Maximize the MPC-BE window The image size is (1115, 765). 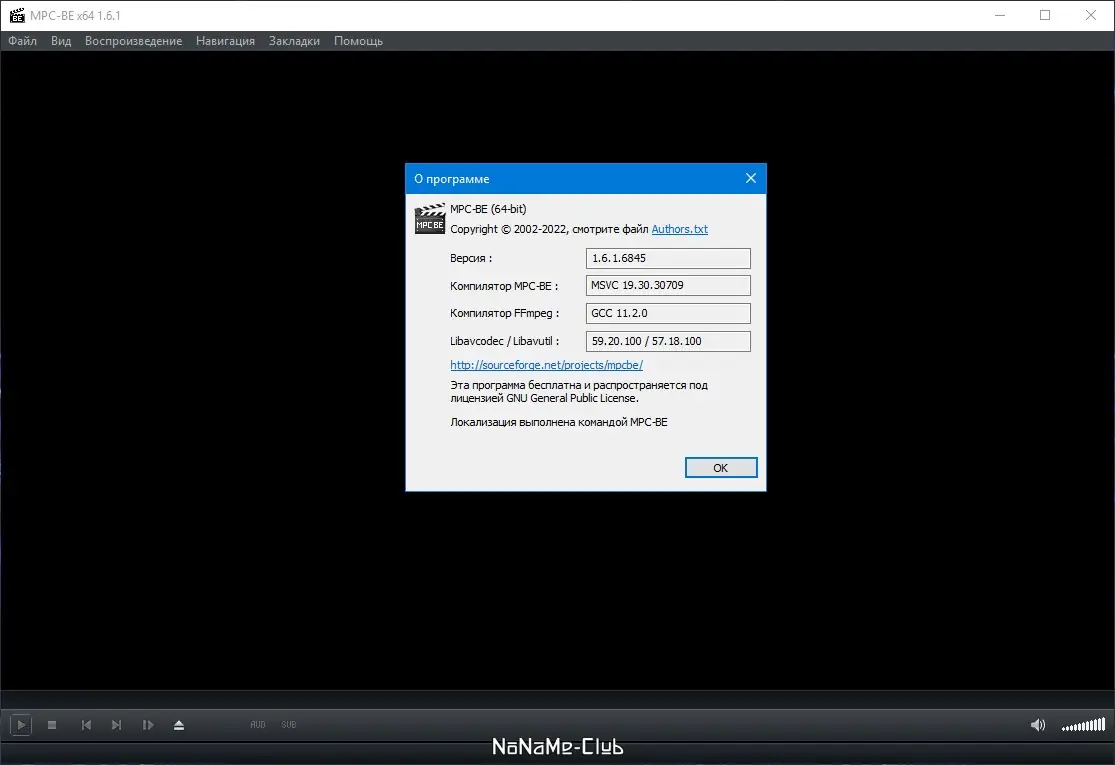(1045, 15)
